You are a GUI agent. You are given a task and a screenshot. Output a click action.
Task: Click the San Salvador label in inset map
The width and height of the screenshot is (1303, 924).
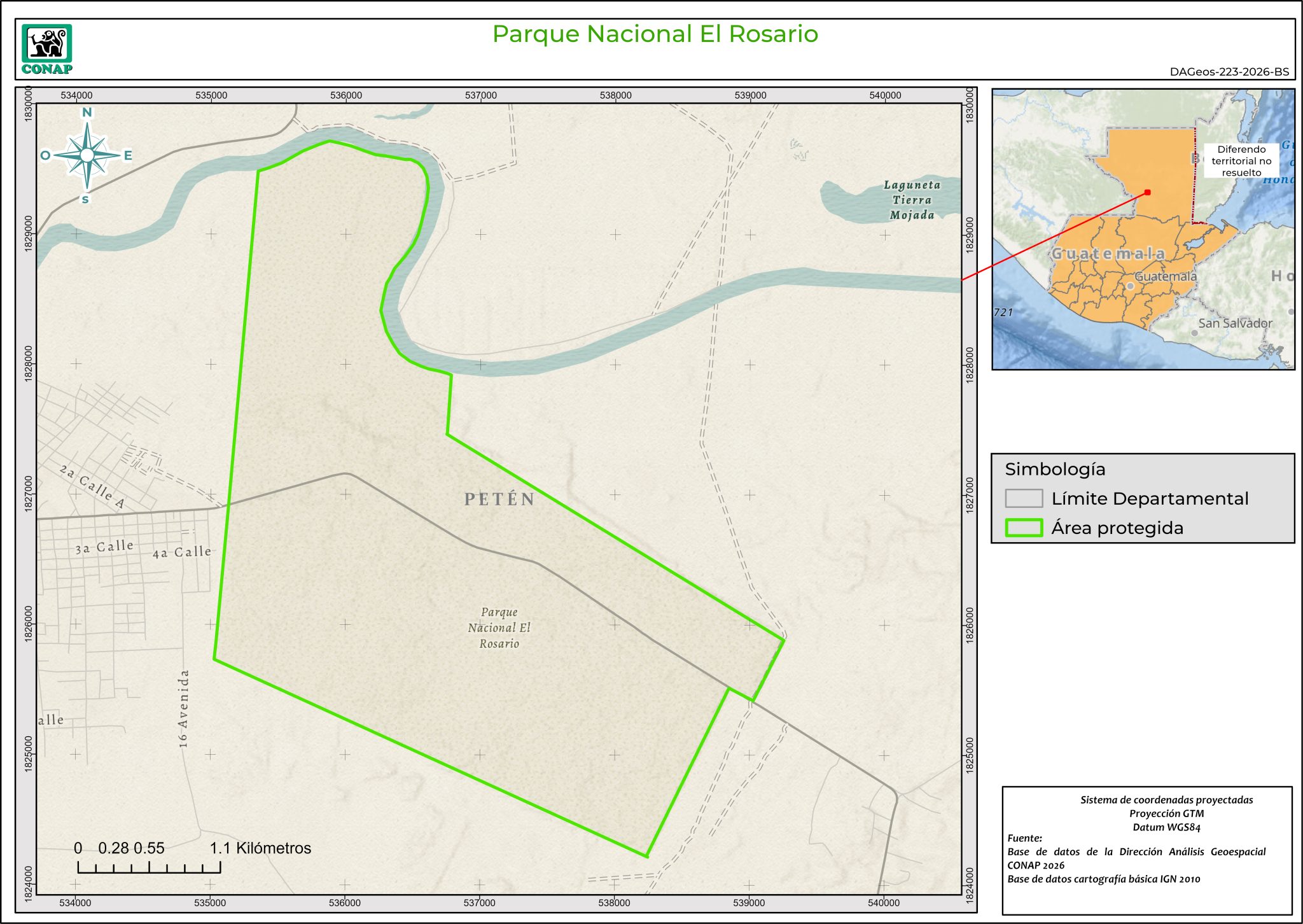(1235, 323)
